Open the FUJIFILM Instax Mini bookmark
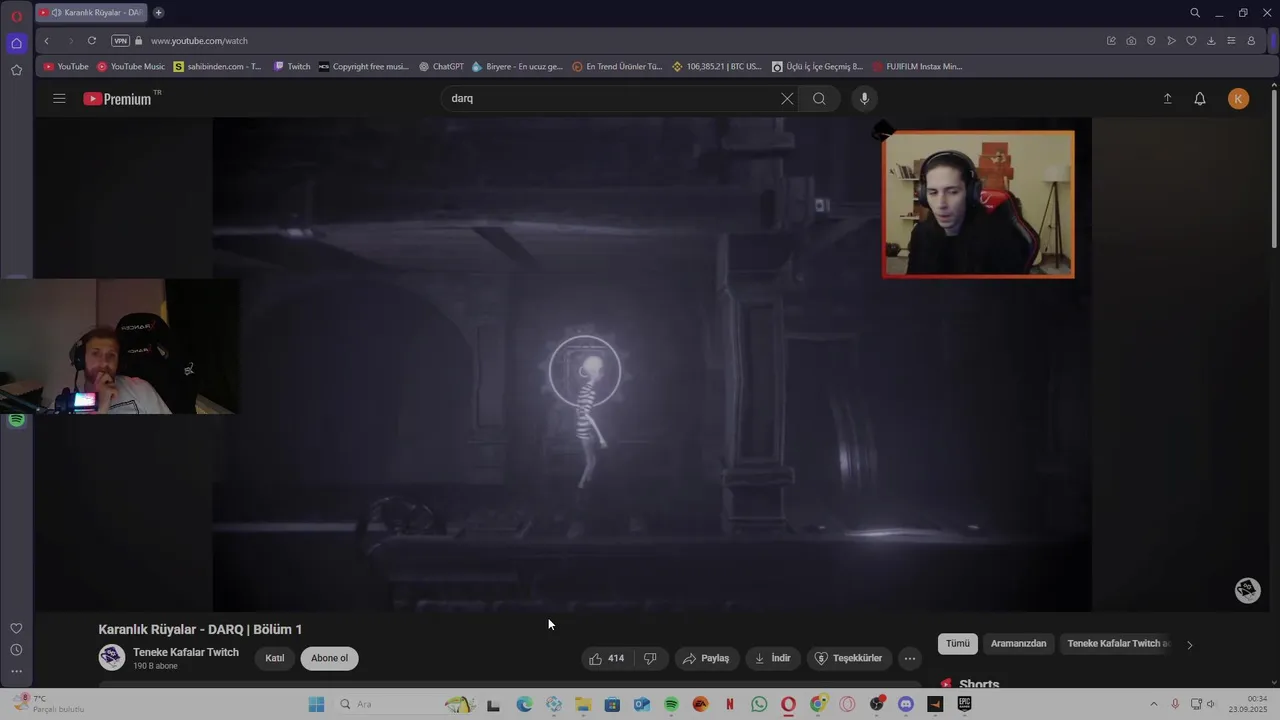The height and width of the screenshot is (720, 1280). tap(917, 67)
